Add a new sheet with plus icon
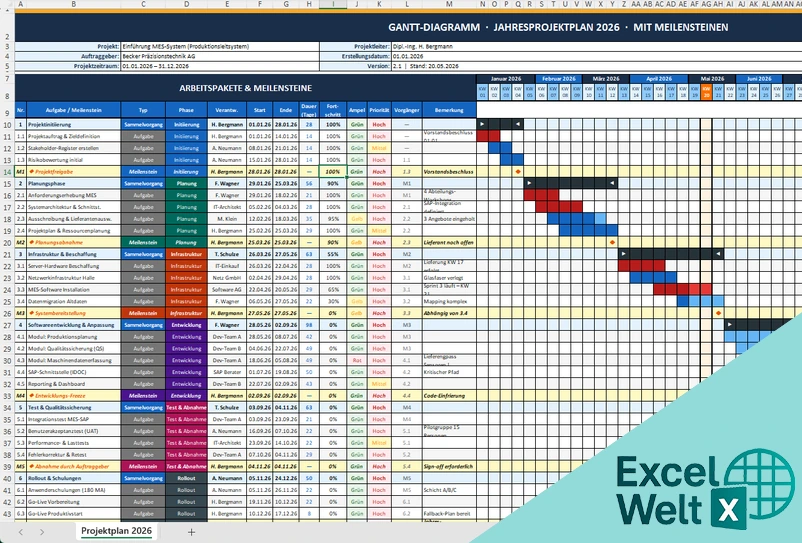Image resolution: width=802 pixels, height=543 pixels. click(x=191, y=532)
